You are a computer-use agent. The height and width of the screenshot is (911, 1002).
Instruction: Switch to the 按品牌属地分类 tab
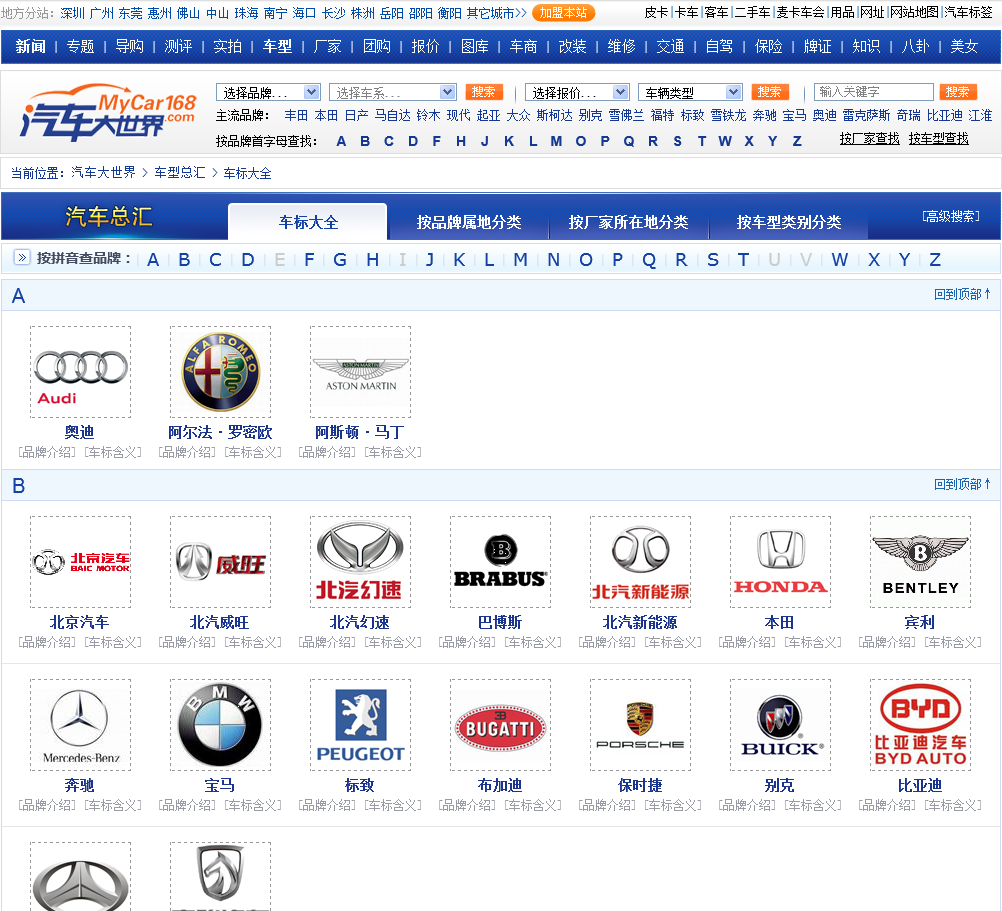pyautogui.click(x=468, y=222)
